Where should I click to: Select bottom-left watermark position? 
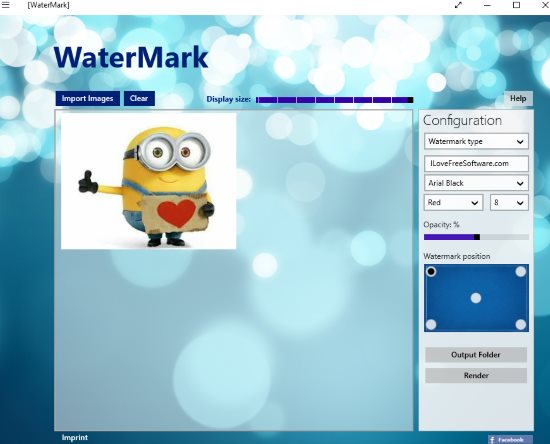tap(431, 324)
